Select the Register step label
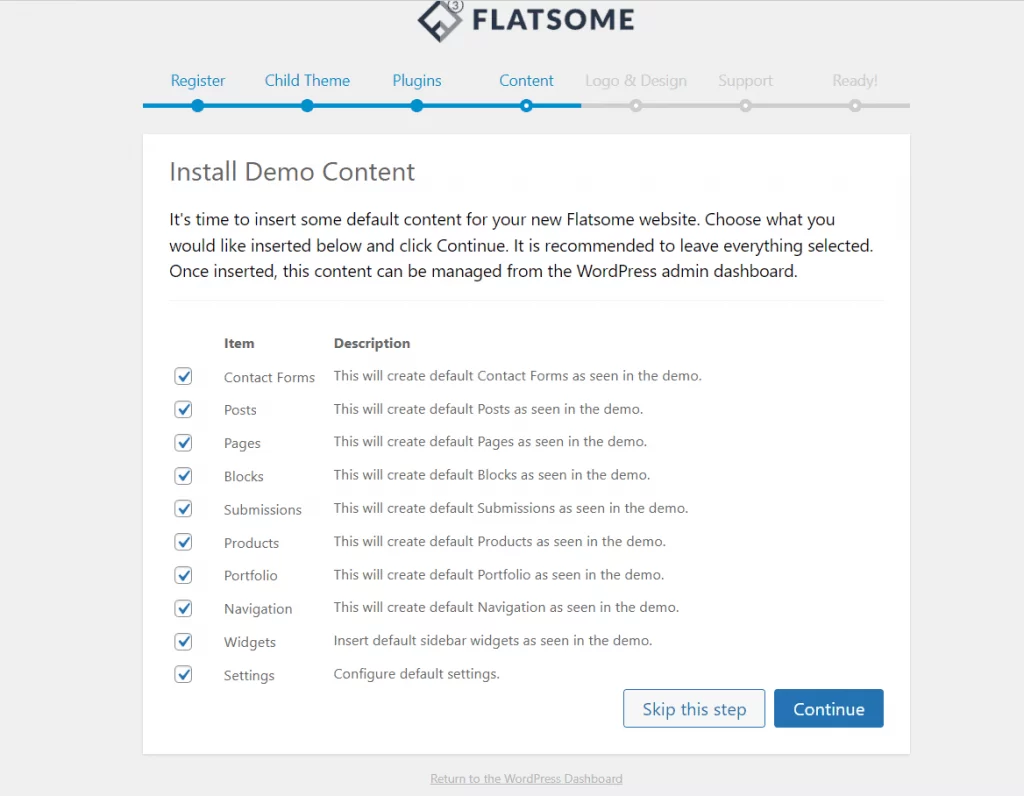 point(197,80)
